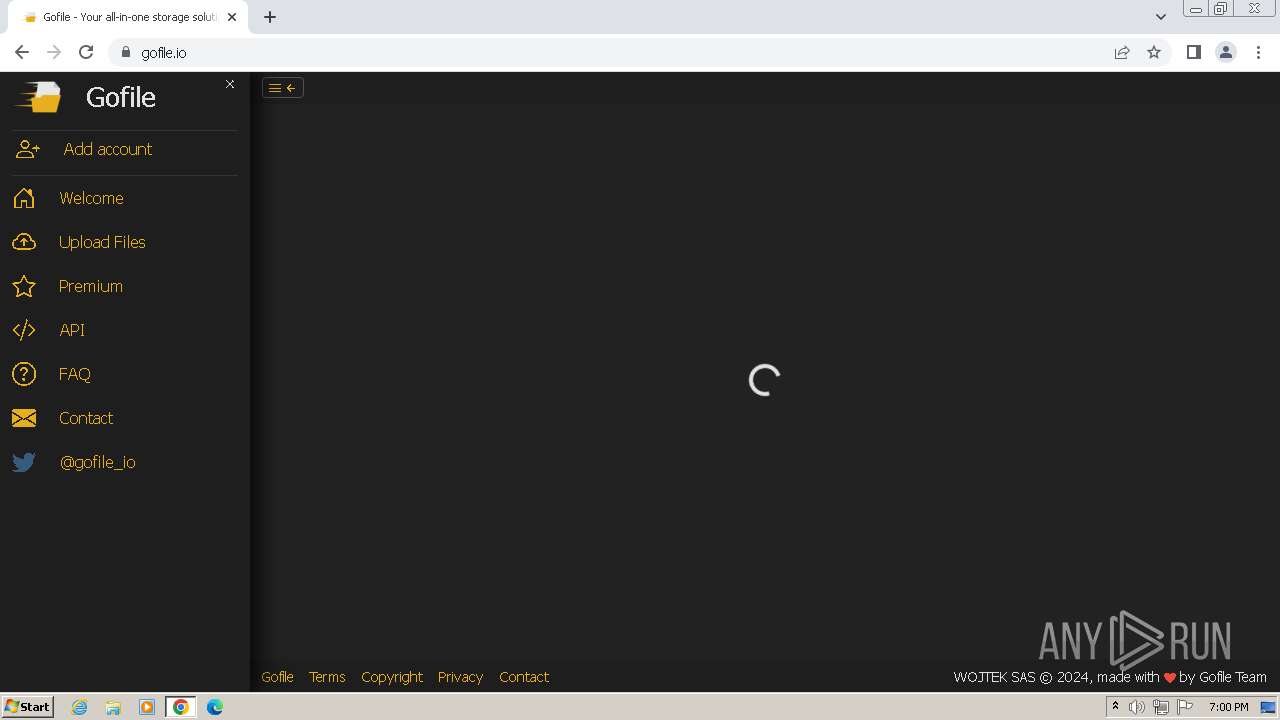Click the Twitter bird icon
1280x720 pixels.
pos(24,462)
